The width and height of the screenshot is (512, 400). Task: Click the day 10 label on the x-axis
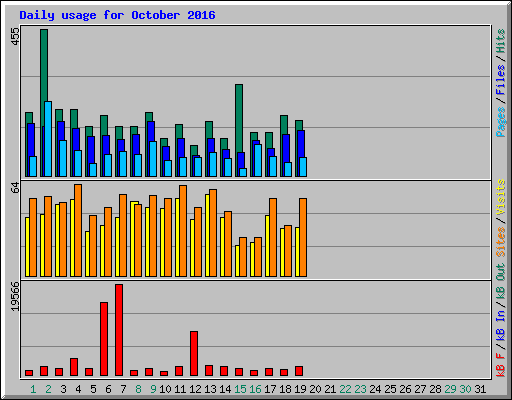pyautogui.click(x=165, y=389)
